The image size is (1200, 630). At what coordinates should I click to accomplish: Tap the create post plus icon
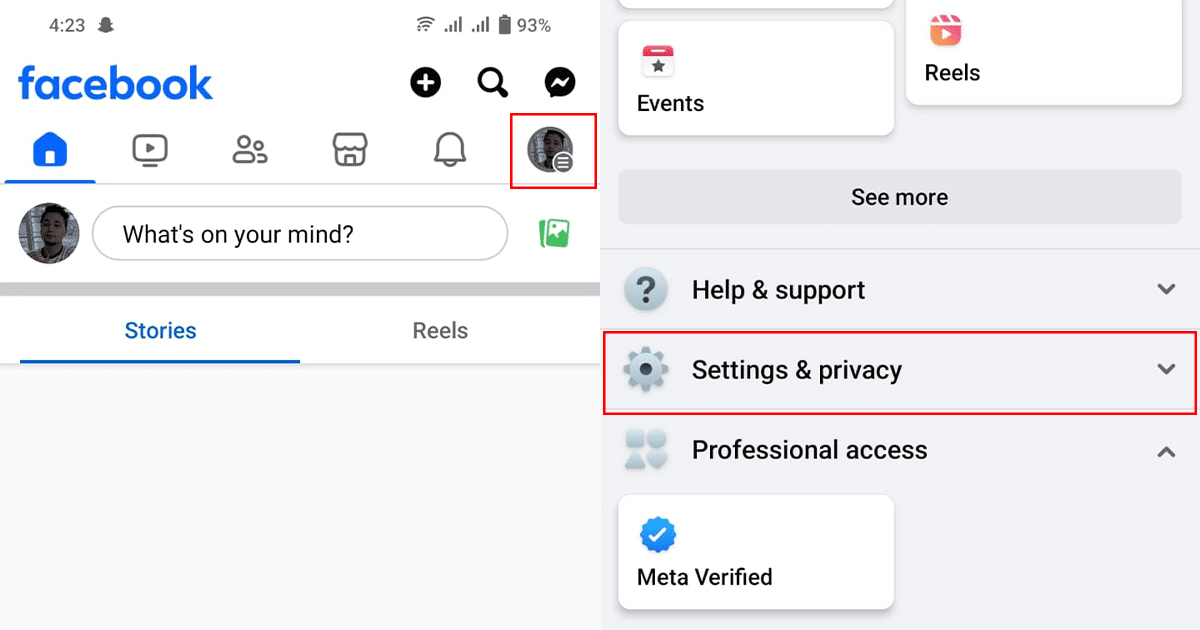[426, 82]
